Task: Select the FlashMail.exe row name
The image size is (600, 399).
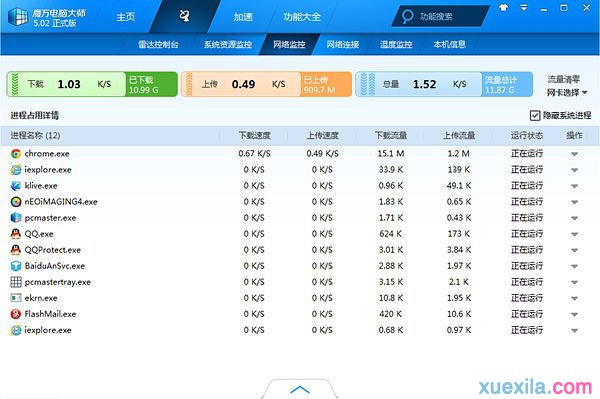Action: pos(50,314)
